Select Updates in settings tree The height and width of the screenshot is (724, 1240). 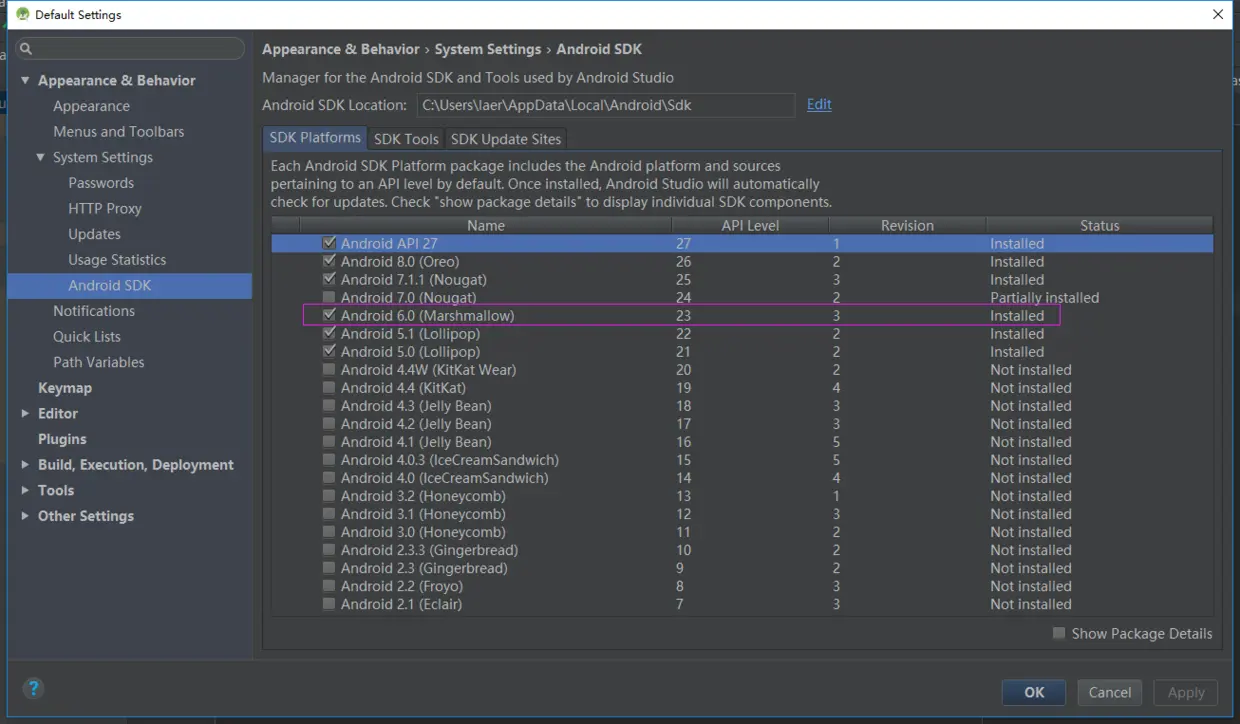point(94,234)
